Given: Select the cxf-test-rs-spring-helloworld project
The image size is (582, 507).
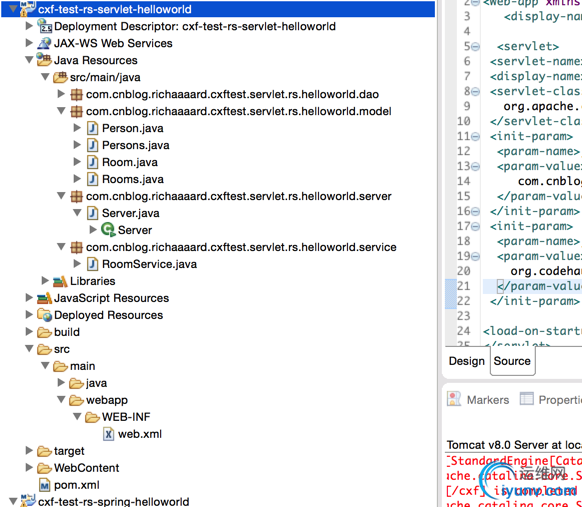Looking at the screenshot, I should coord(113,501).
